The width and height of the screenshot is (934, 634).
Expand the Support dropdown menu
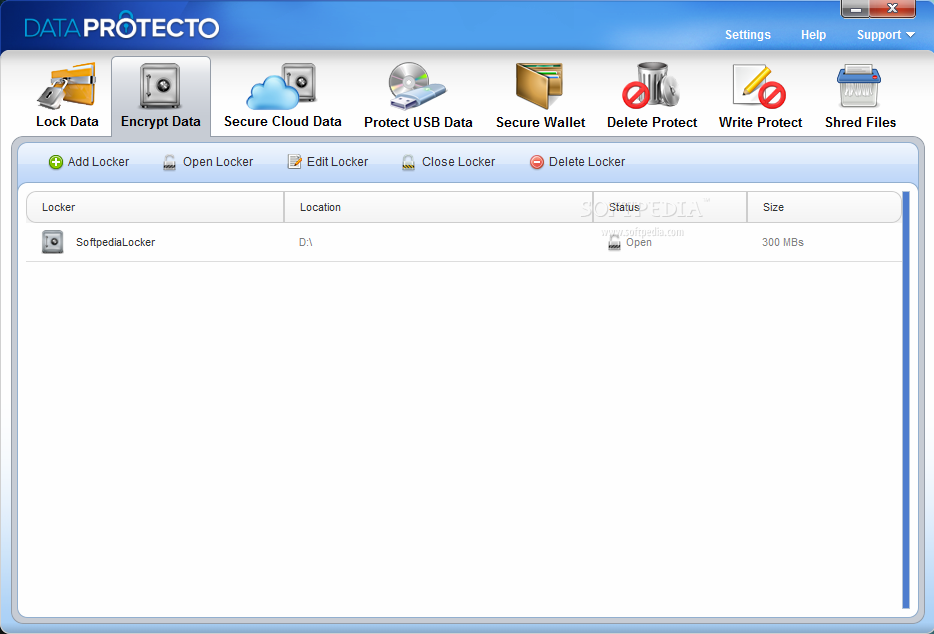tap(885, 35)
